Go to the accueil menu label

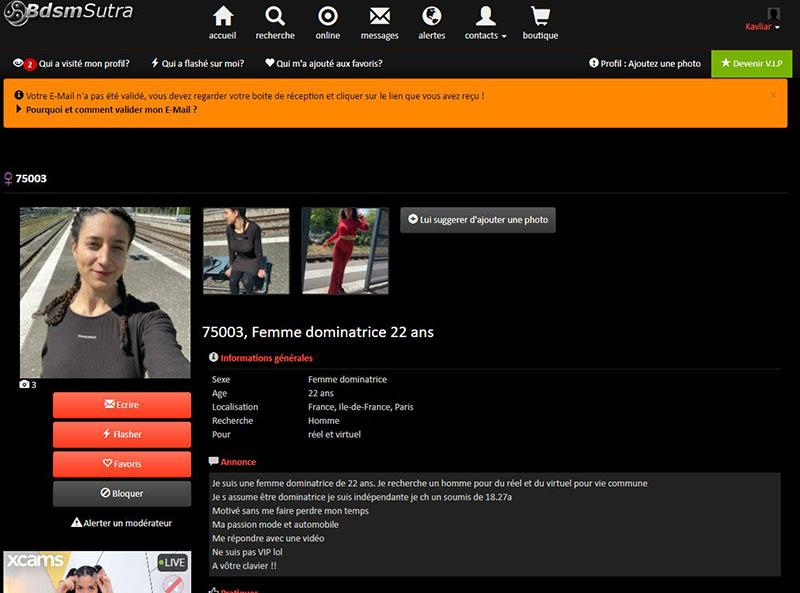[x=222, y=35]
